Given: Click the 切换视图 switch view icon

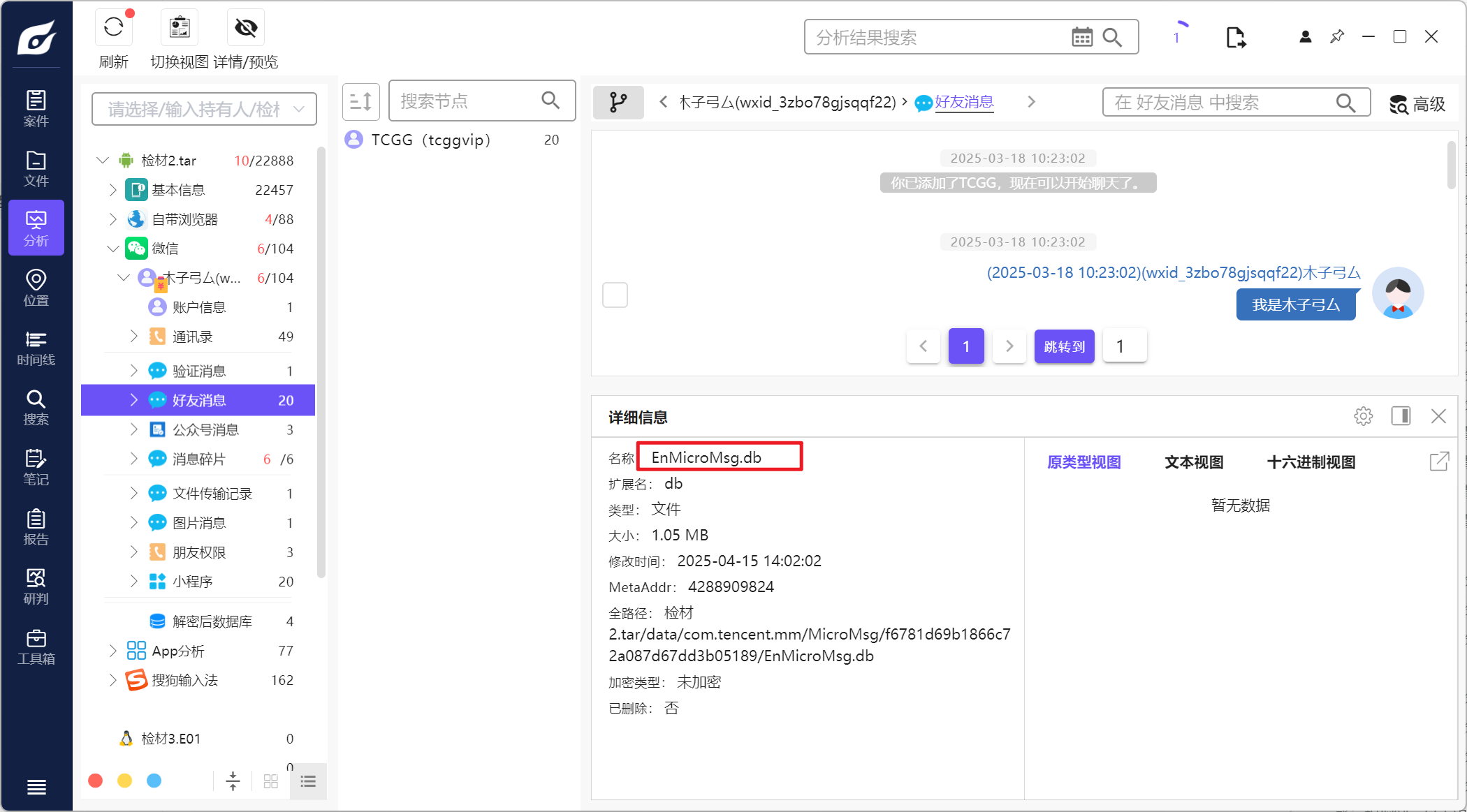Looking at the screenshot, I should (180, 28).
